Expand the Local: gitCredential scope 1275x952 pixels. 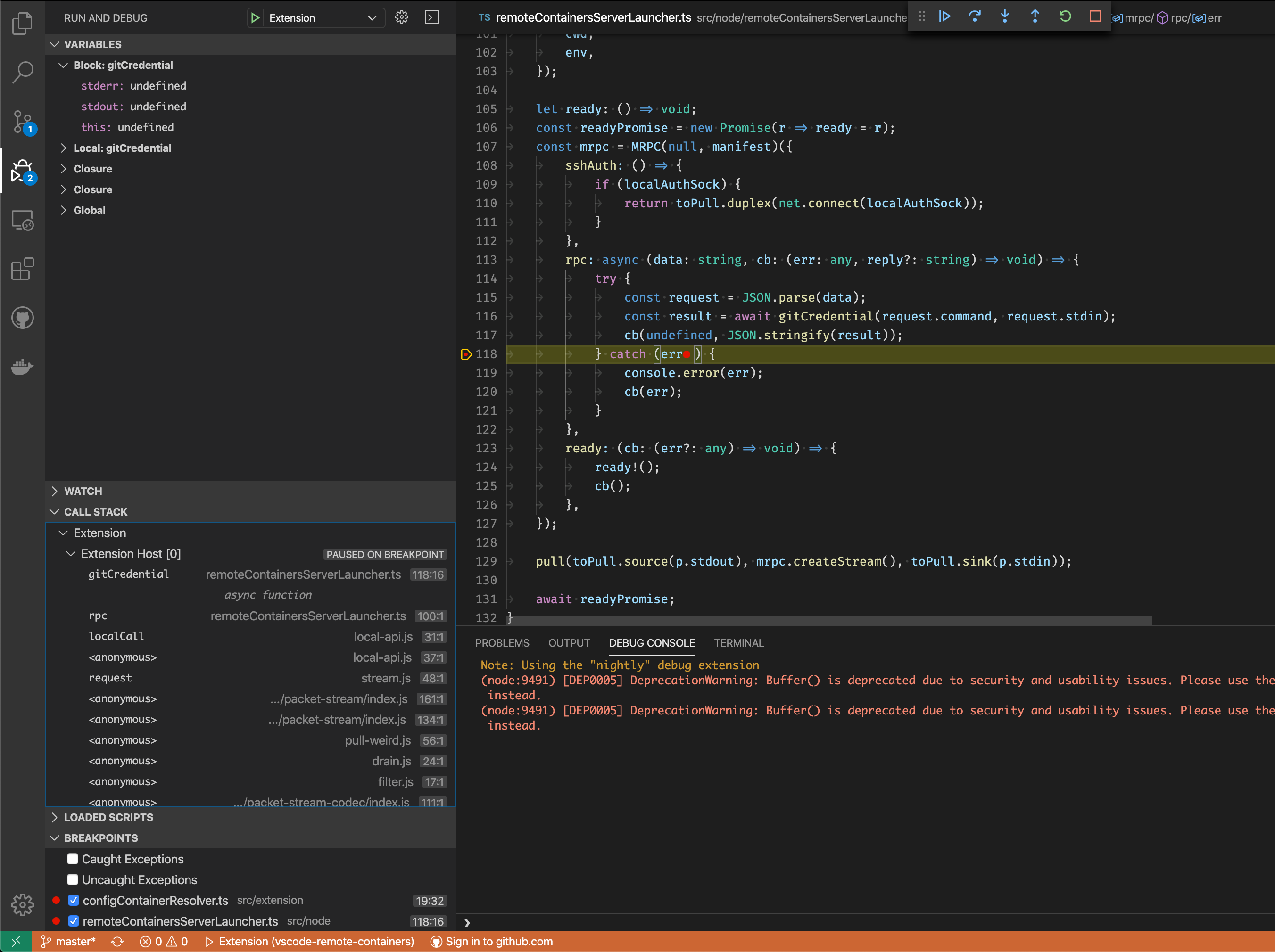(x=65, y=148)
